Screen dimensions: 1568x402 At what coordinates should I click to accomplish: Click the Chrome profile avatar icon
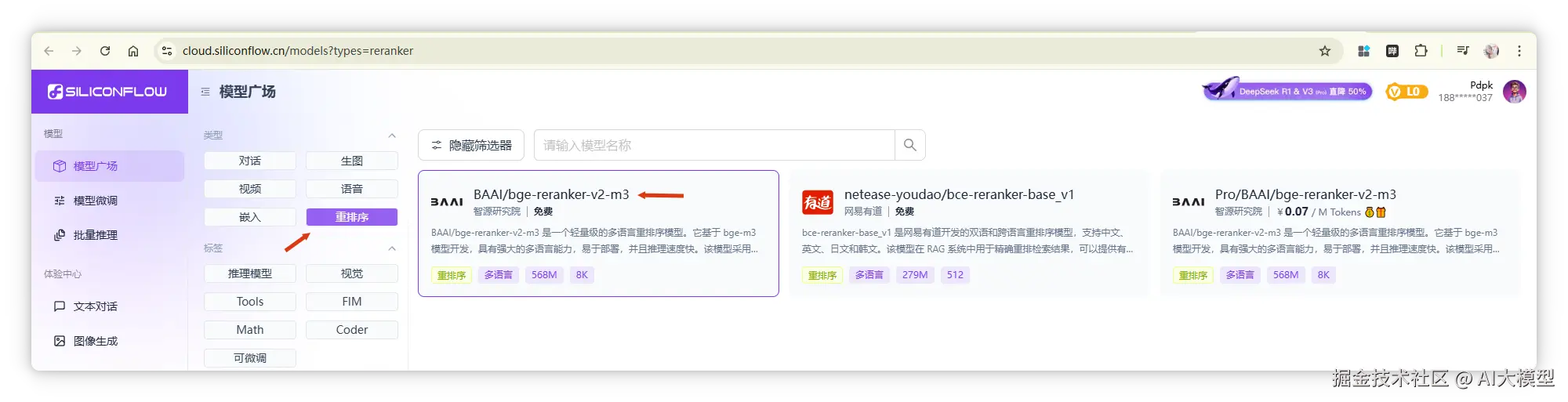click(x=1491, y=51)
